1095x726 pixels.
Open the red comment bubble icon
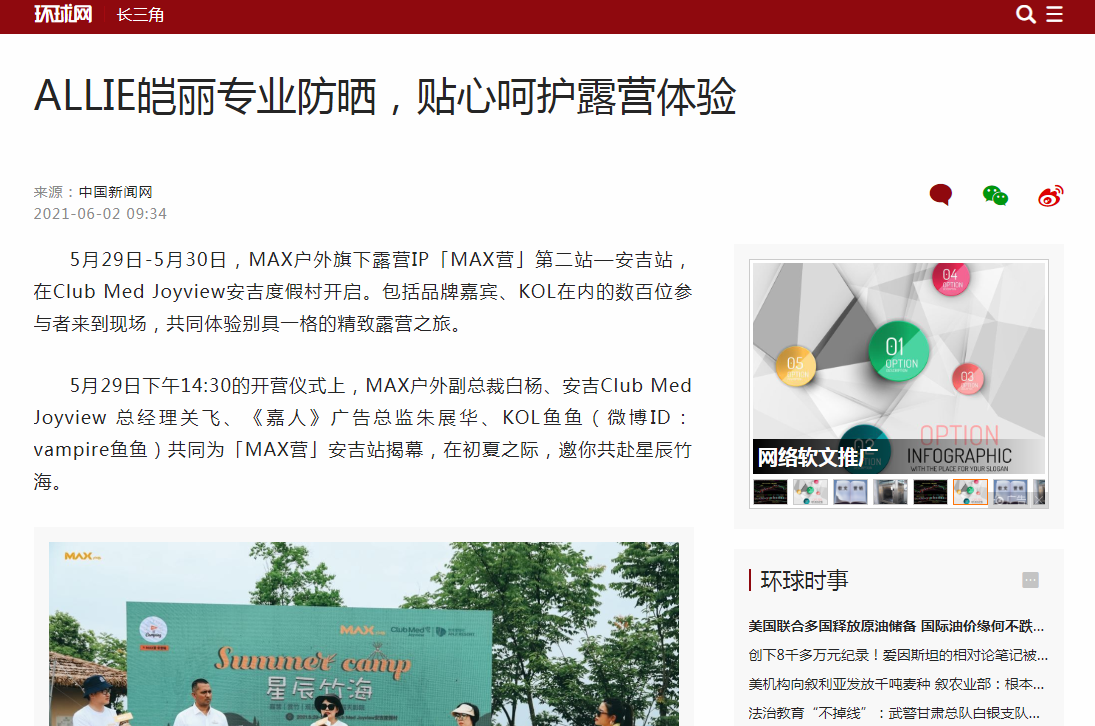941,195
